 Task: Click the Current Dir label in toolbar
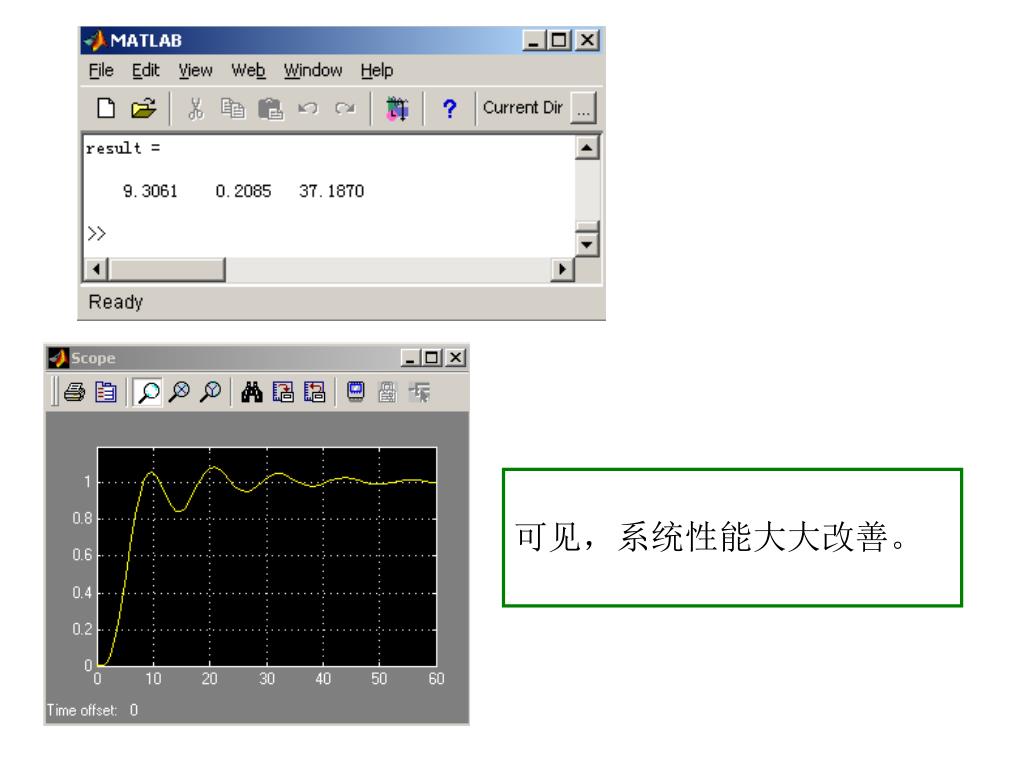click(x=522, y=108)
